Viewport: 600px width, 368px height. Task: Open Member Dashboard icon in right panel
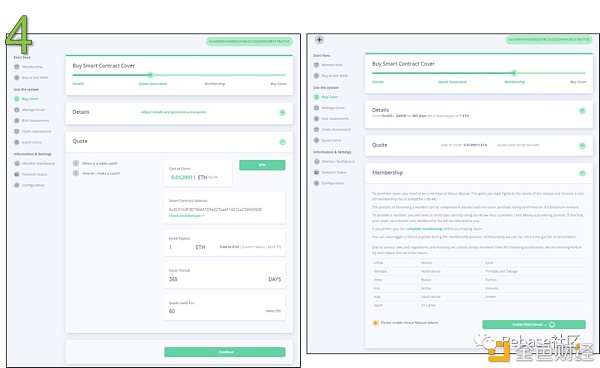point(316,161)
